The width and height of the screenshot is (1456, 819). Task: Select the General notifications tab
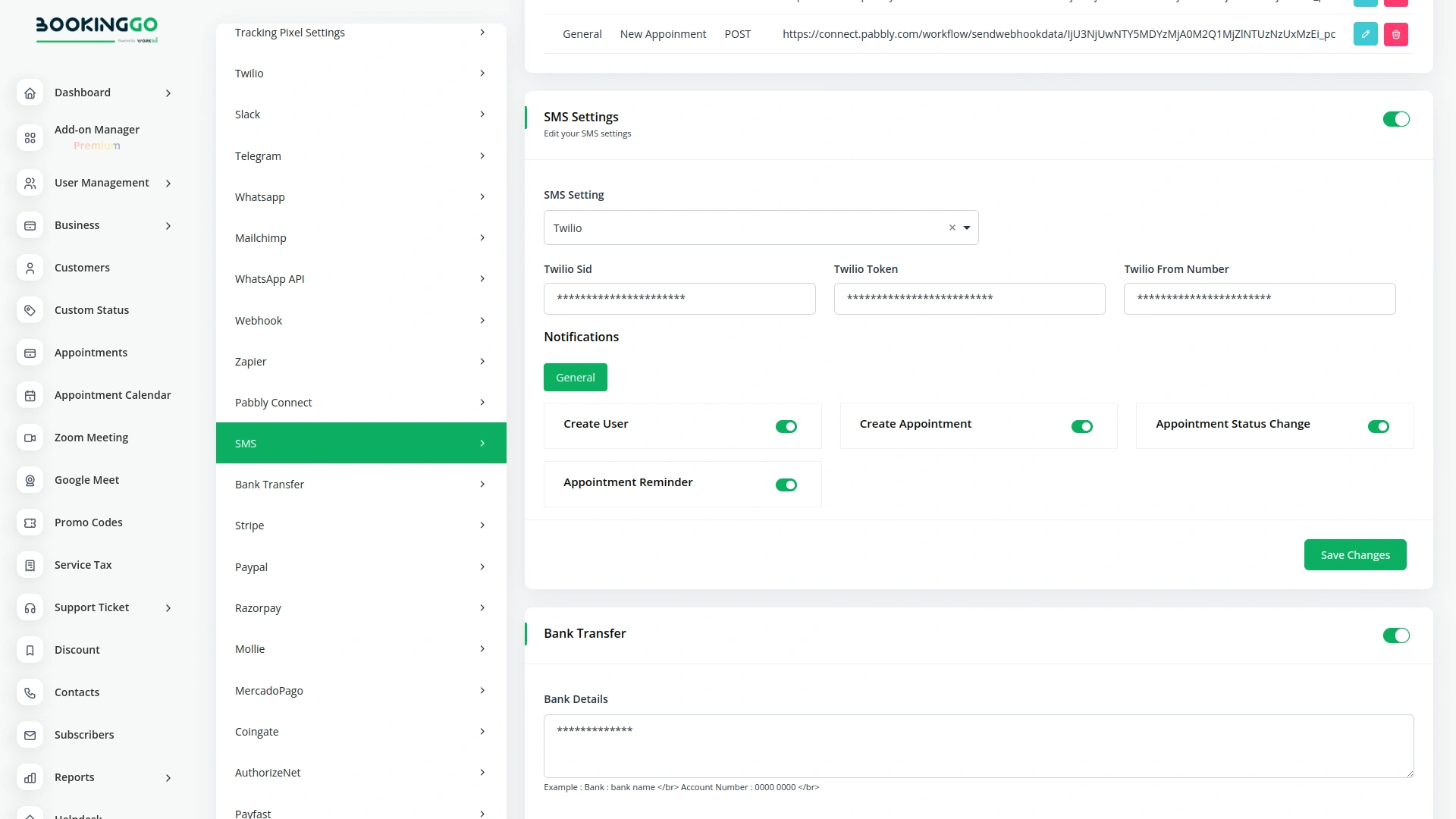click(575, 377)
